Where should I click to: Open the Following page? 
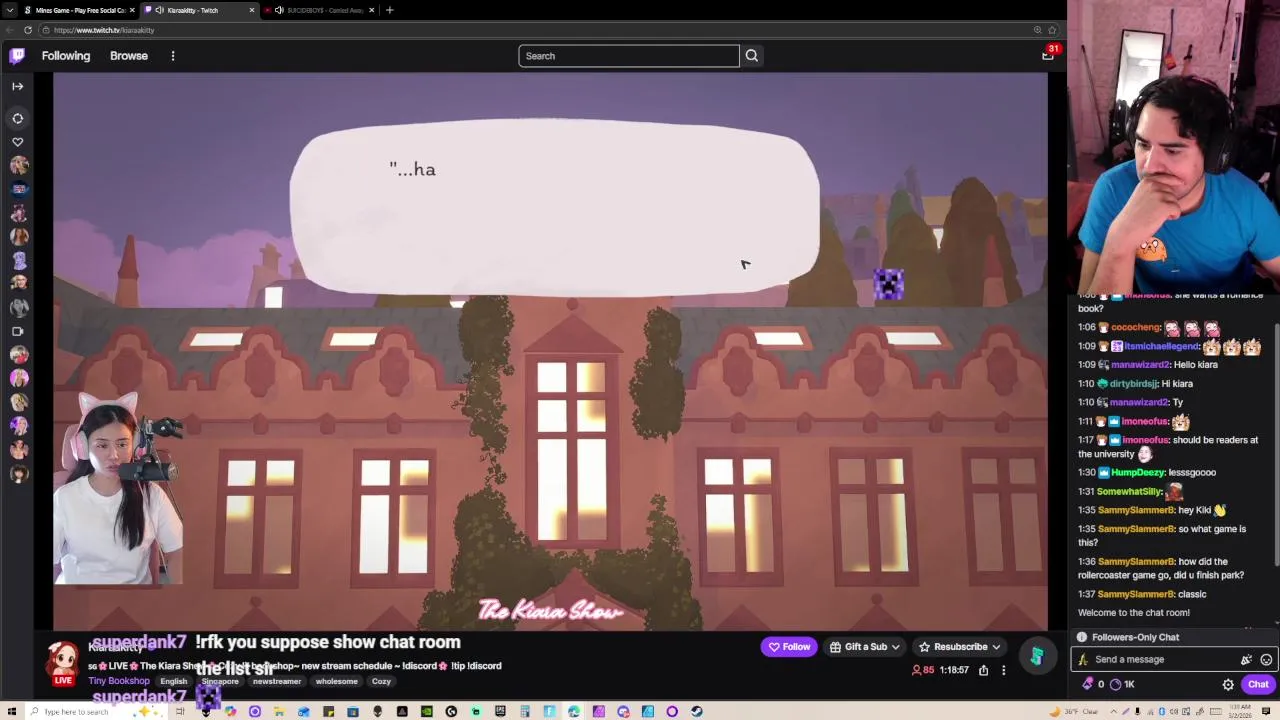(x=66, y=56)
